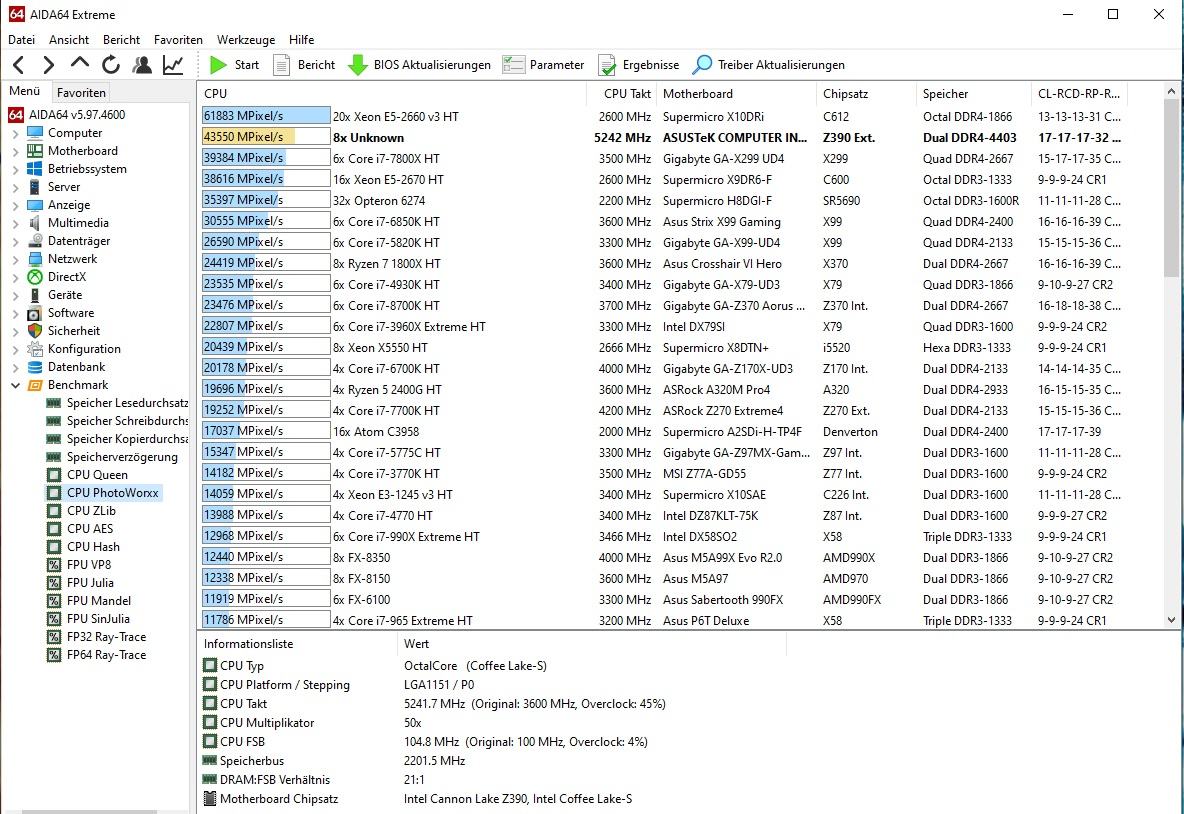Click the Datenbank database icon
Image resolution: width=1184 pixels, height=814 pixels.
tap(35, 367)
